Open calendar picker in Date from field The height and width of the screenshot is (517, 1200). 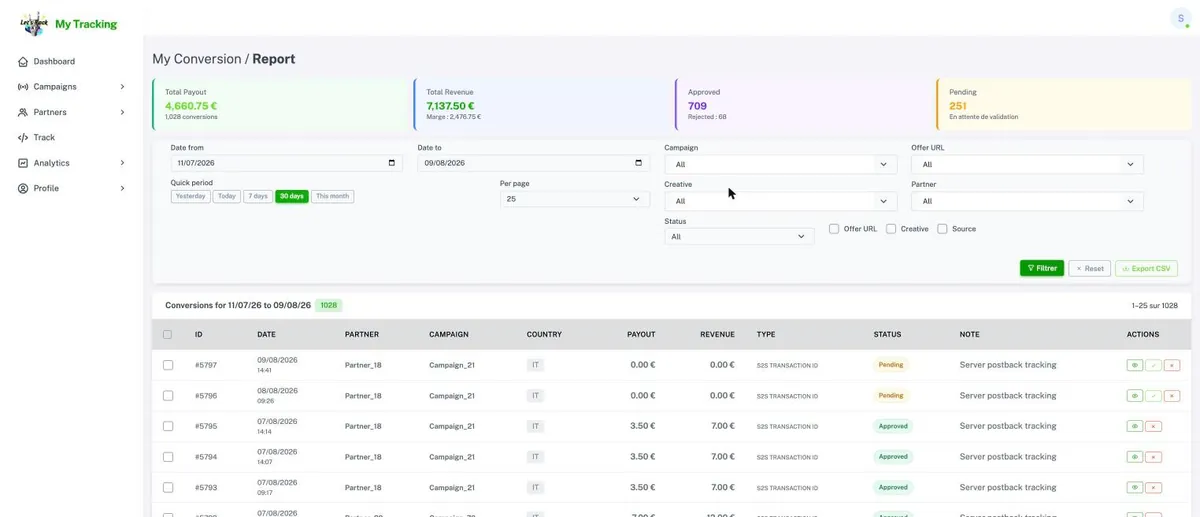(x=392, y=163)
